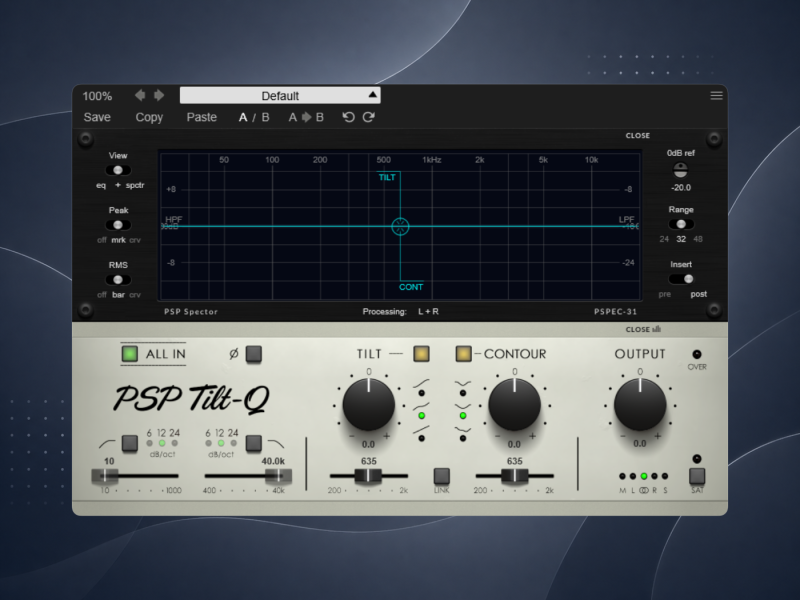Toggle the Peak off/mrk/crv switch
Image resolution: width=800 pixels, height=600 pixels.
pyautogui.click(x=118, y=225)
